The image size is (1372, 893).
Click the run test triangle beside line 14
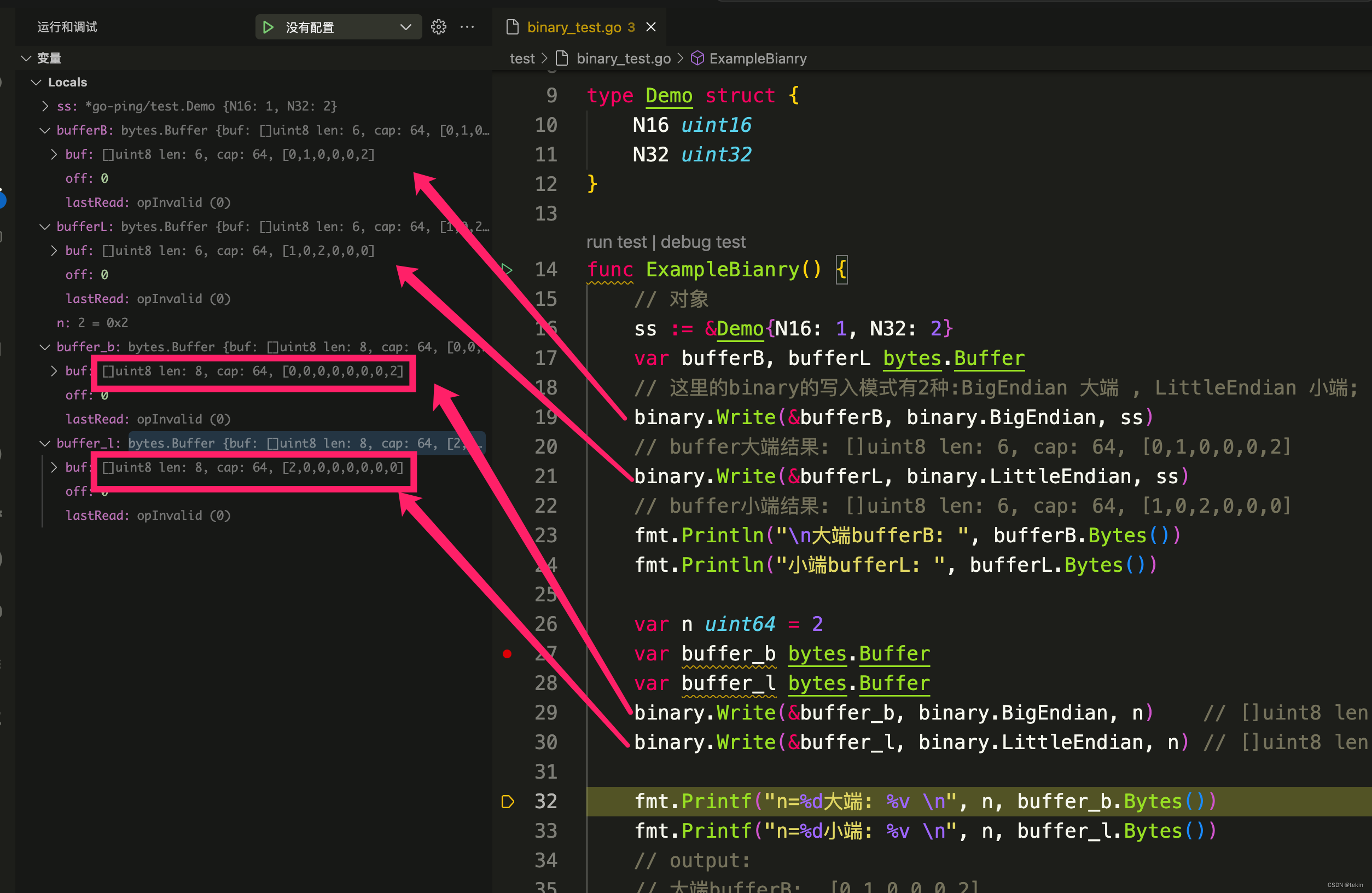pos(507,269)
